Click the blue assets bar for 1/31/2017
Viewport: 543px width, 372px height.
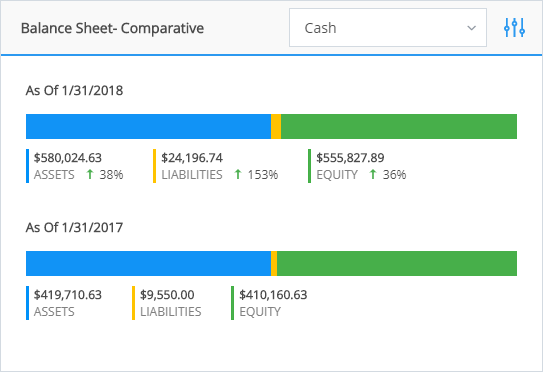pyautogui.click(x=148, y=264)
